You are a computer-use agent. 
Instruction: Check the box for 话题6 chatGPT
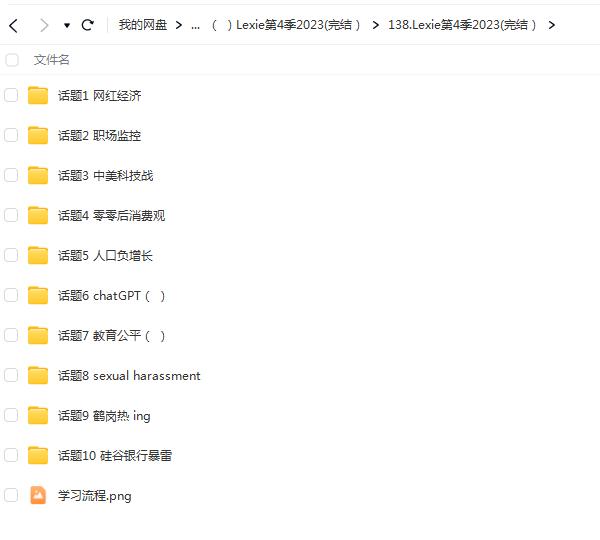click(11, 295)
